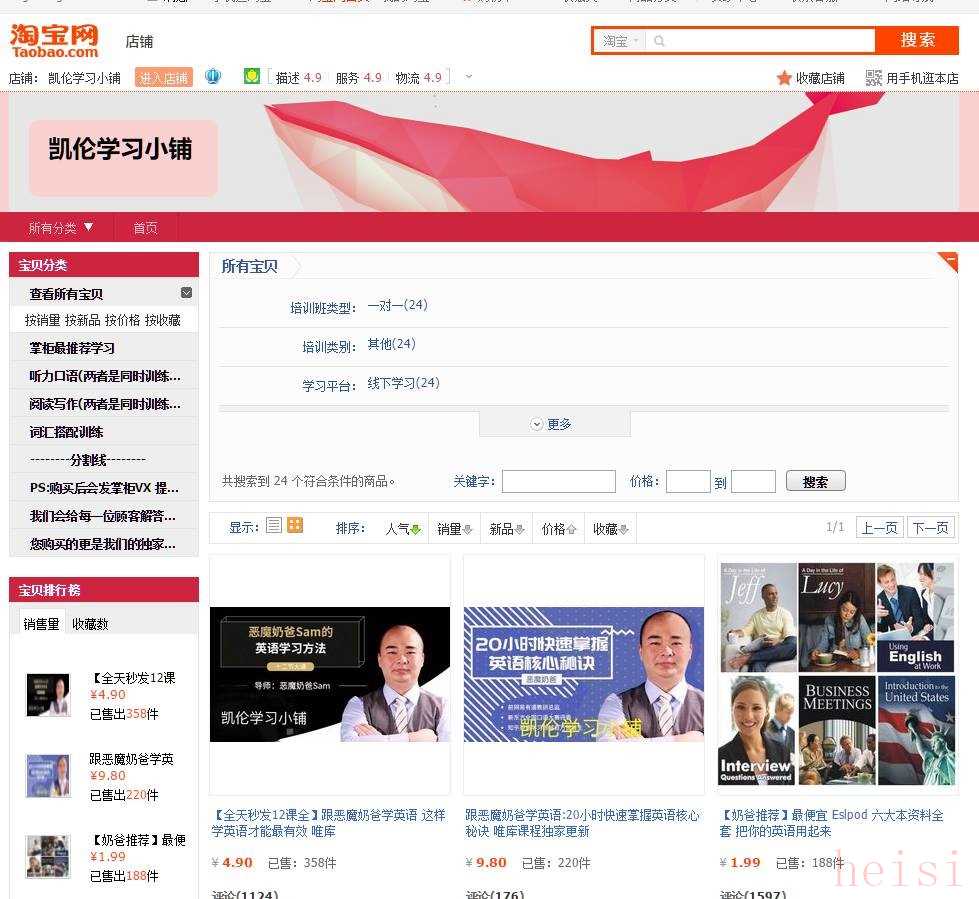The width and height of the screenshot is (979, 899).
Task: Expand the shop rating details arrow
Action: (469, 77)
